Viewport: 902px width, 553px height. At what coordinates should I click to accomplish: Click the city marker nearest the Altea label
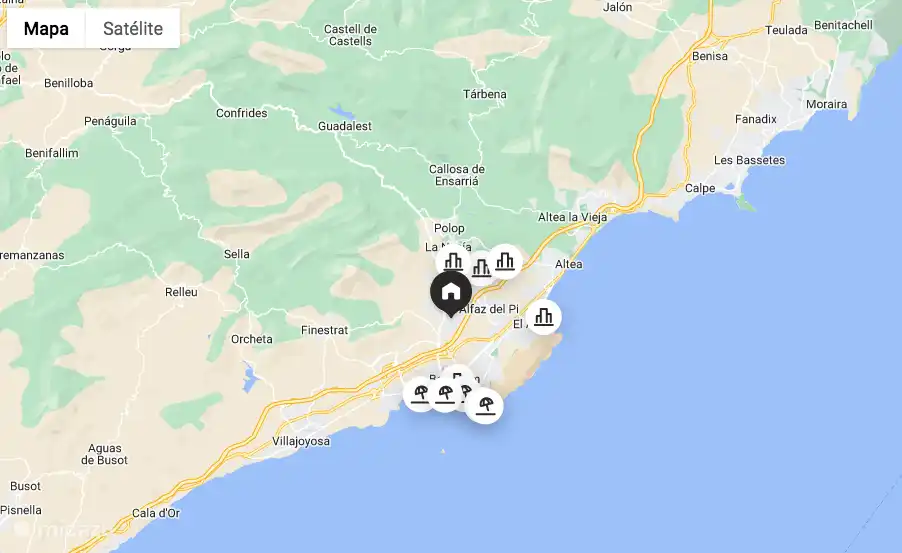tap(505, 261)
